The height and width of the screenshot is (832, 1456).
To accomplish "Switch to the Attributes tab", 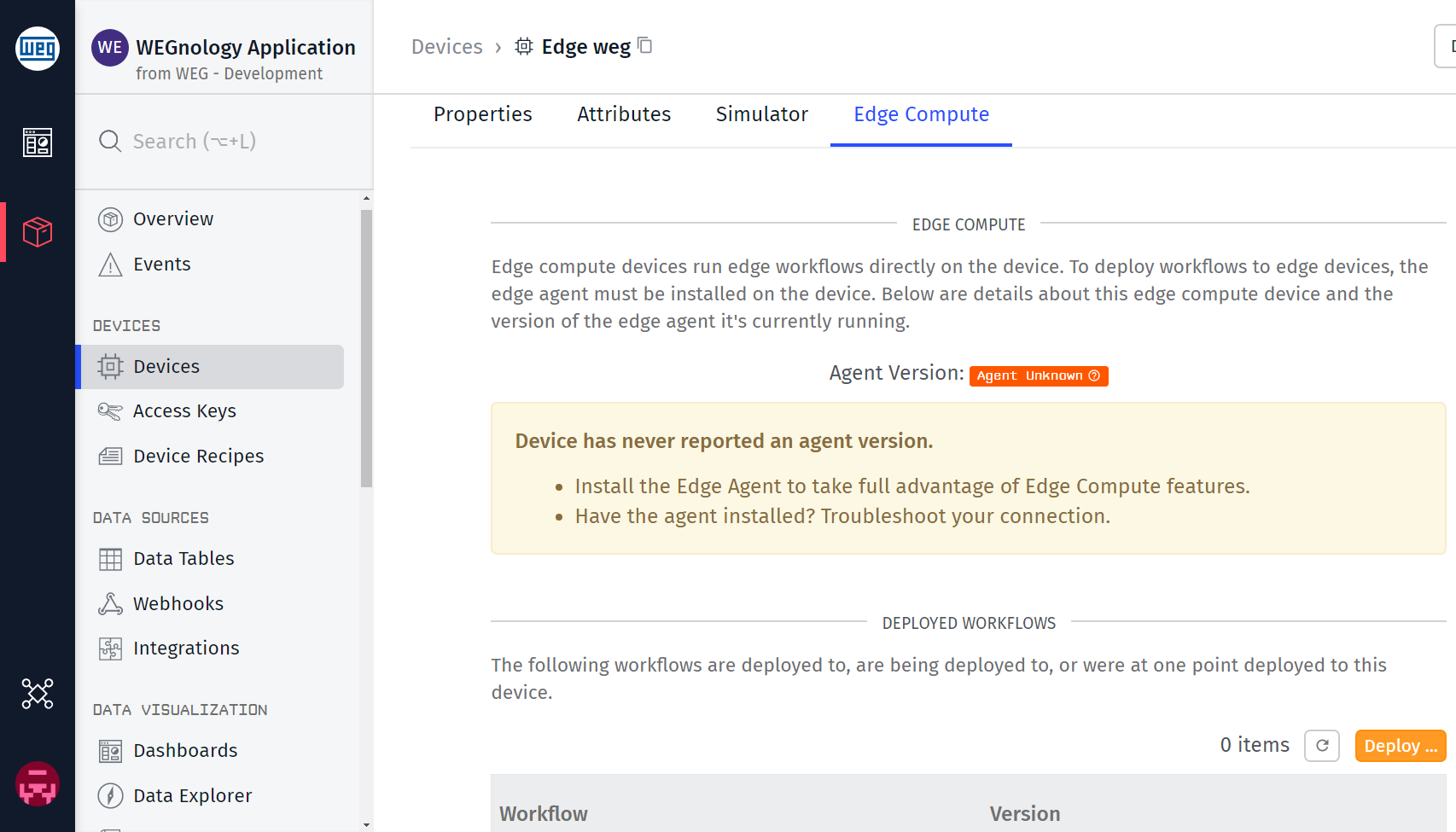I will [624, 114].
